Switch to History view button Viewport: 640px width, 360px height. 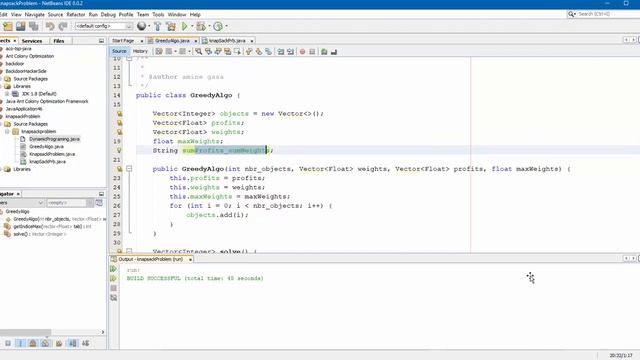(x=140, y=51)
